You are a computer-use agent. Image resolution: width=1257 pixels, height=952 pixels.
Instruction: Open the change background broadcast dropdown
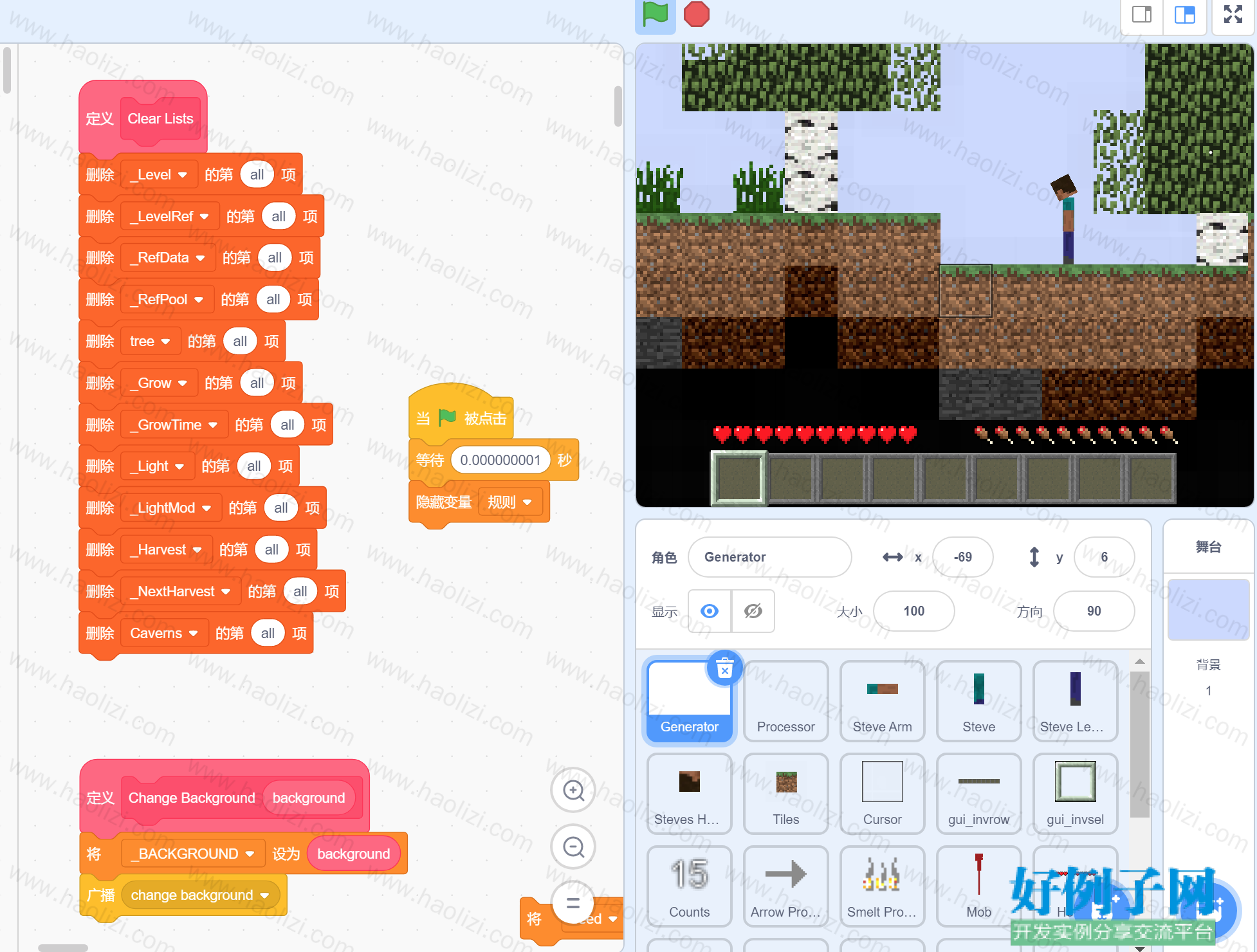[200, 895]
